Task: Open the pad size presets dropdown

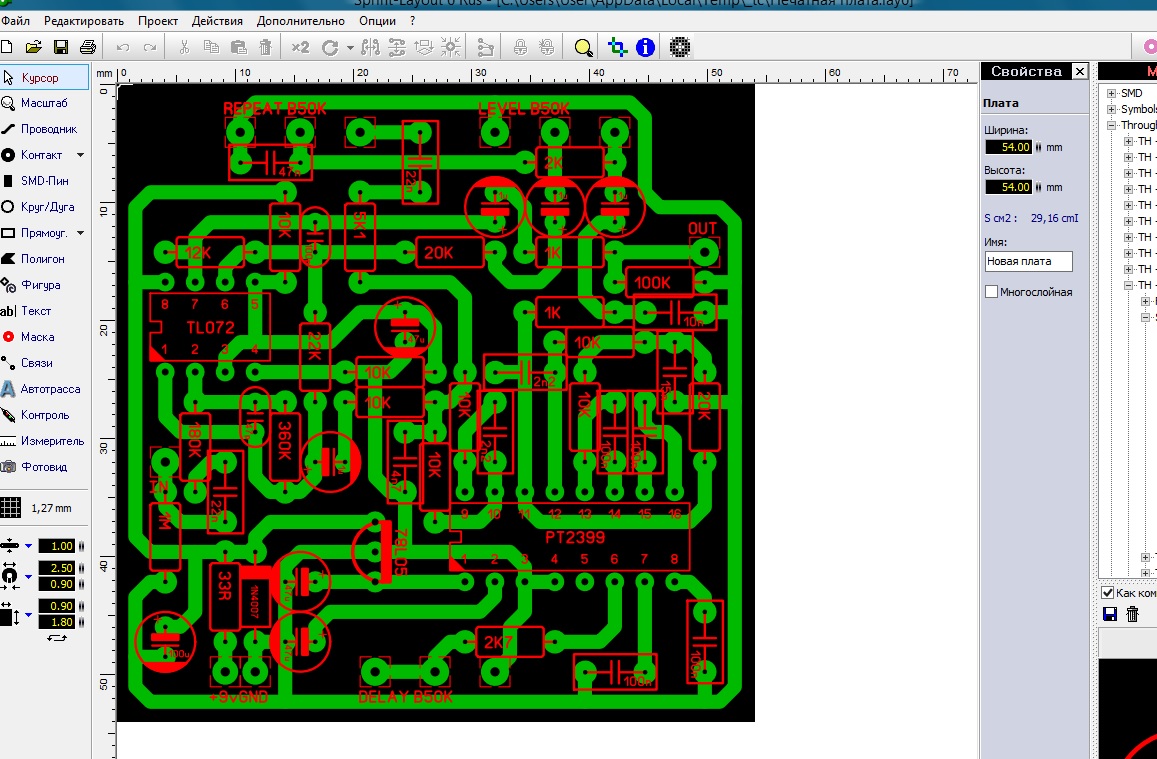Action: click(x=28, y=576)
